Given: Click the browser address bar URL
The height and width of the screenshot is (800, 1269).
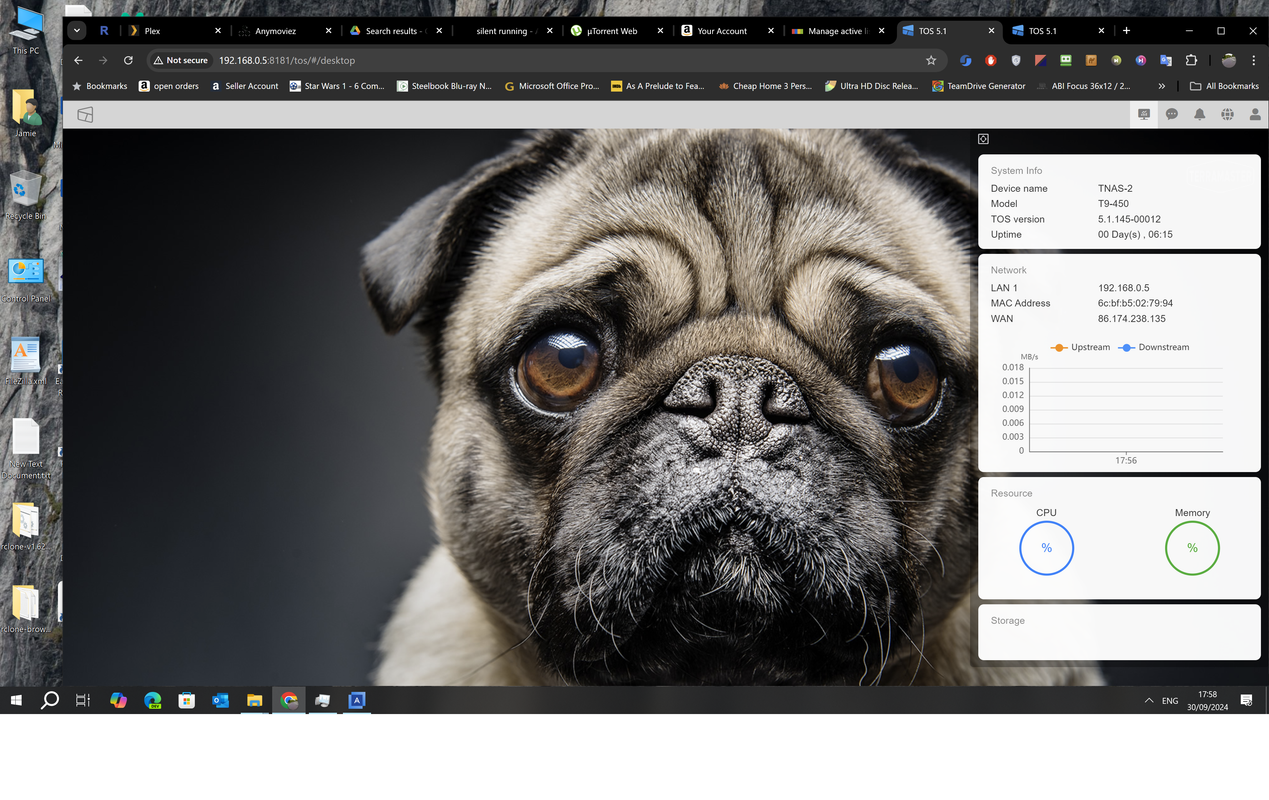Looking at the screenshot, I should [x=287, y=60].
